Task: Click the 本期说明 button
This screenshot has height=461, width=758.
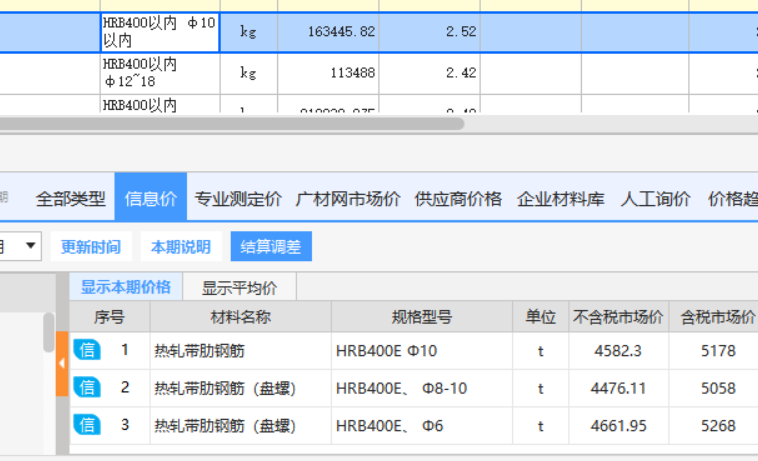Action: tap(181, 246)
